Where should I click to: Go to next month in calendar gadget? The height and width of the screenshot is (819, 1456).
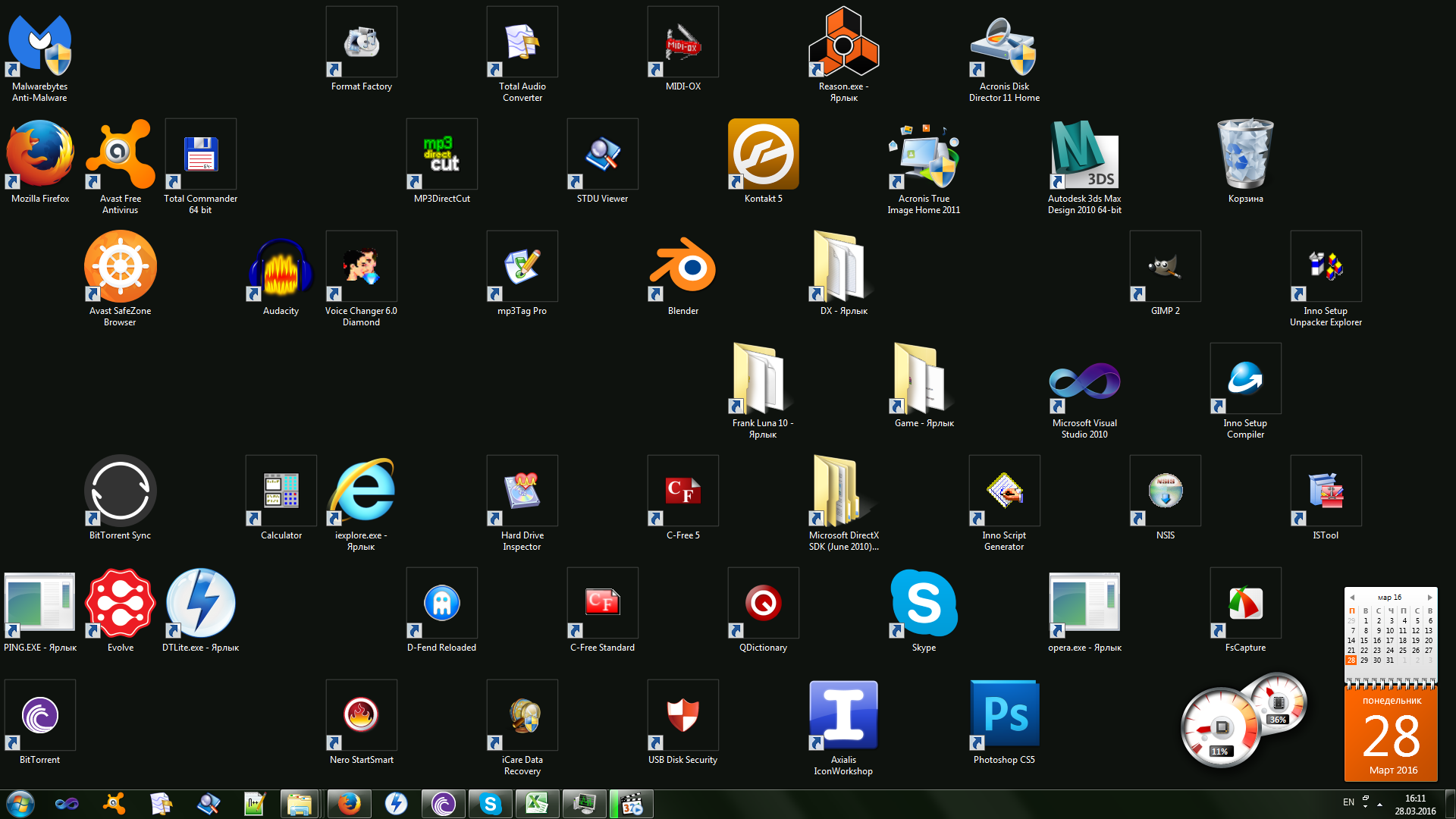[1430, 598]
